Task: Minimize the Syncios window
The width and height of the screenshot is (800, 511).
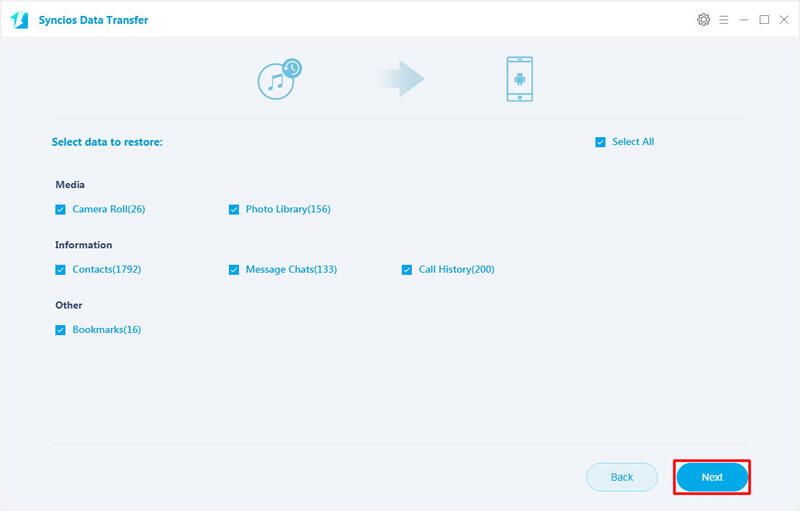Action: 744,20
